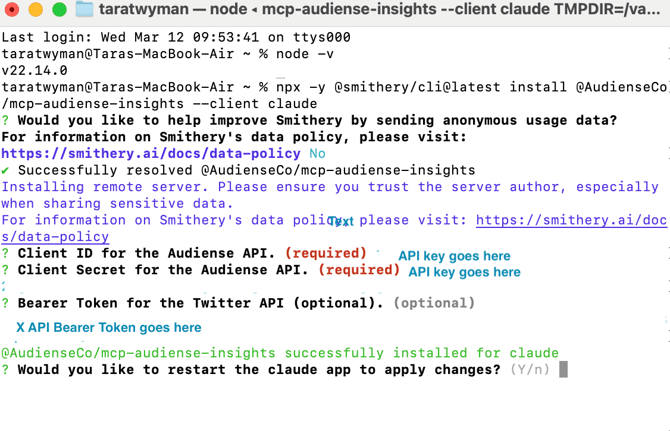Open the first smithery.ai/docs/data-policy link
The width and height of the screenshot is (670, 431).
pyautogui.click(x=151, y=153)
